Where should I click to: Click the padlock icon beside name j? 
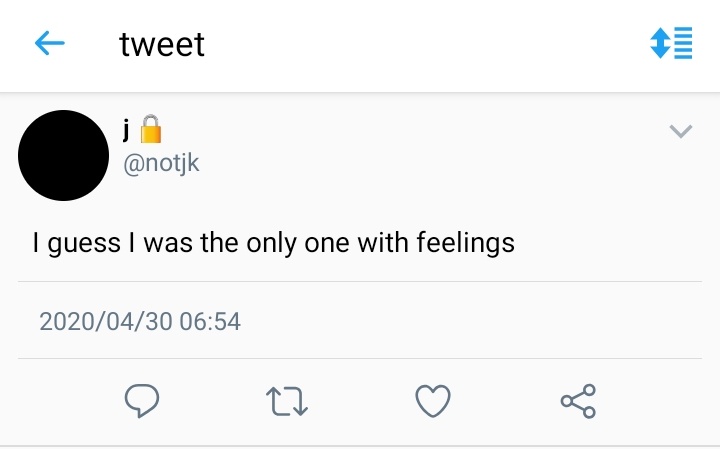pyautogui.click(x=150, y=129)
